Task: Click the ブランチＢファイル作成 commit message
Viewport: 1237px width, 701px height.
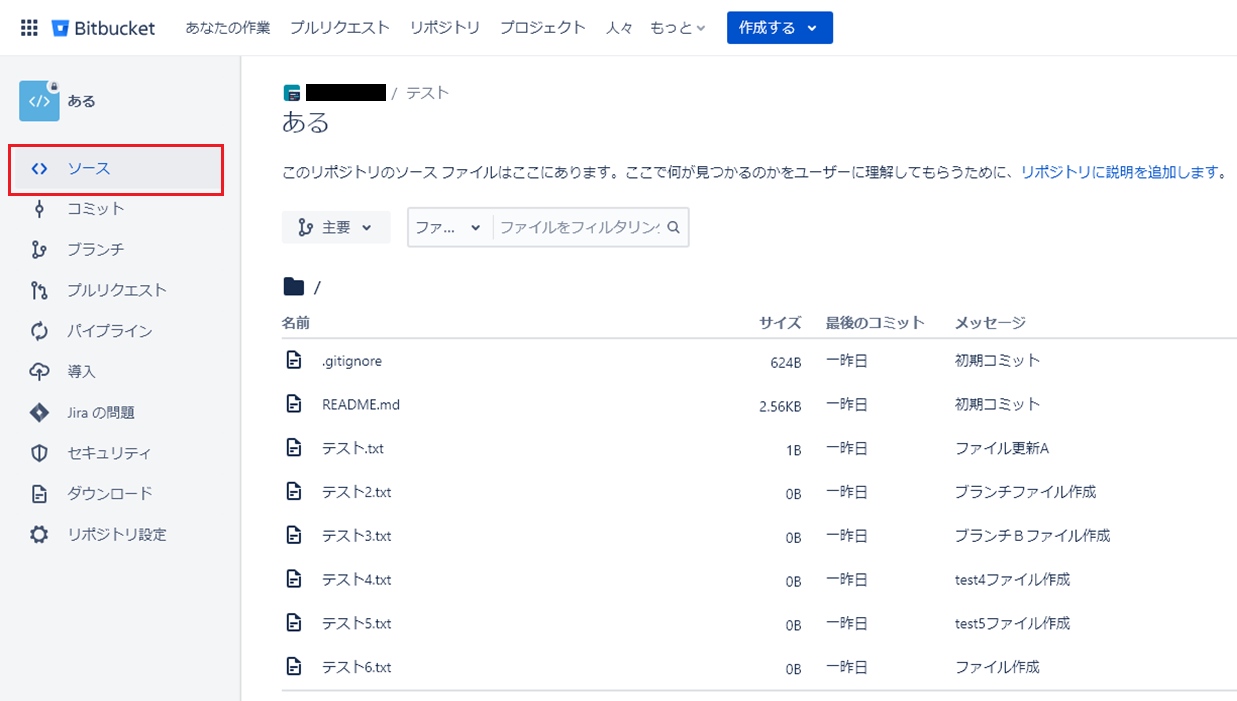Action: 1033,535
